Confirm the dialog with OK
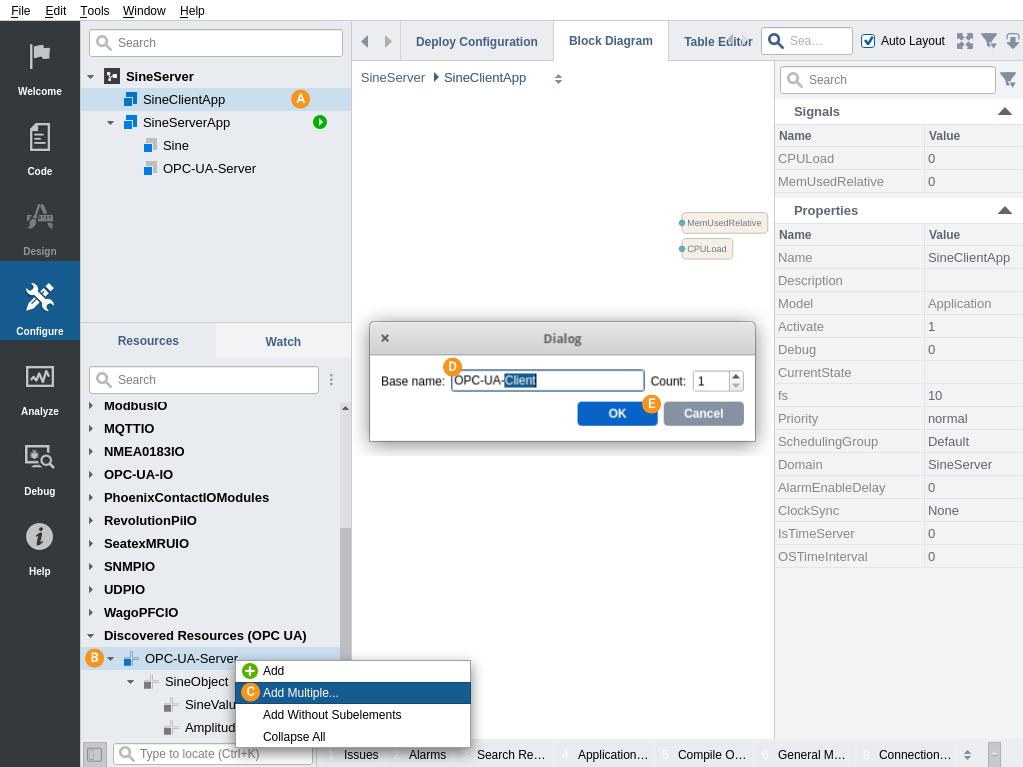 click(617, 414)
